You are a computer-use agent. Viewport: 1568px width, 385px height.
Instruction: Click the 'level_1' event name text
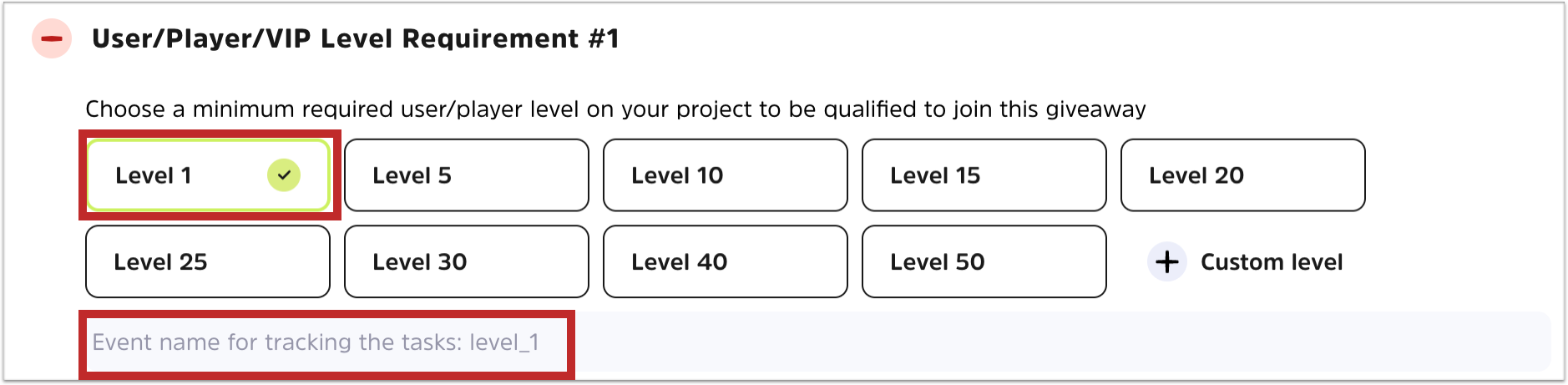click(504, 342)
